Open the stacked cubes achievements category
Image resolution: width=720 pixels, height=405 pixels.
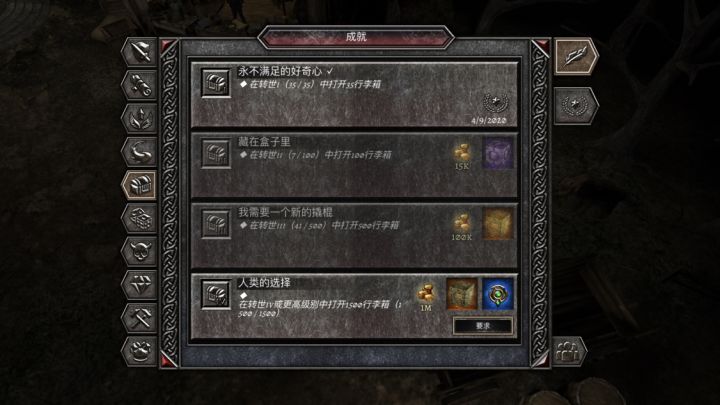pos(140,218)
